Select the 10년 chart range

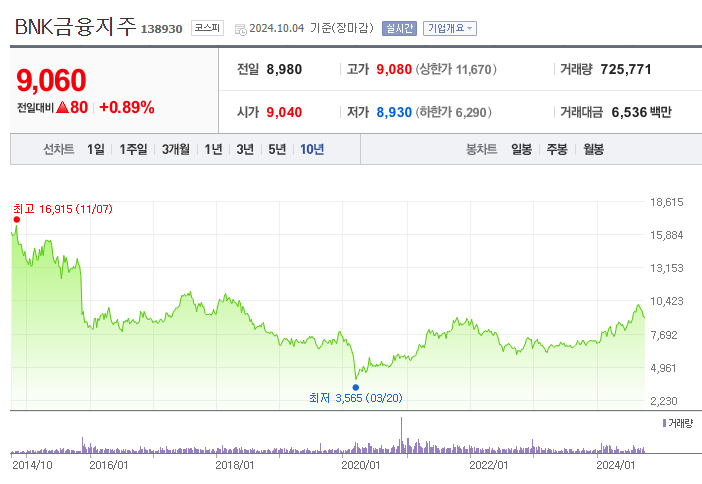[312, 149]
